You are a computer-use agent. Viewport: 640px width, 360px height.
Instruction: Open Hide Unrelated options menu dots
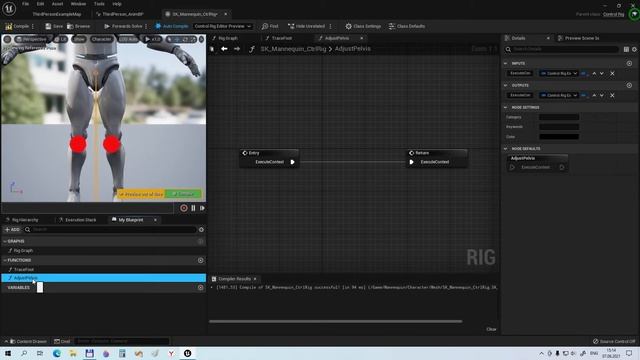tap(330, 26)
